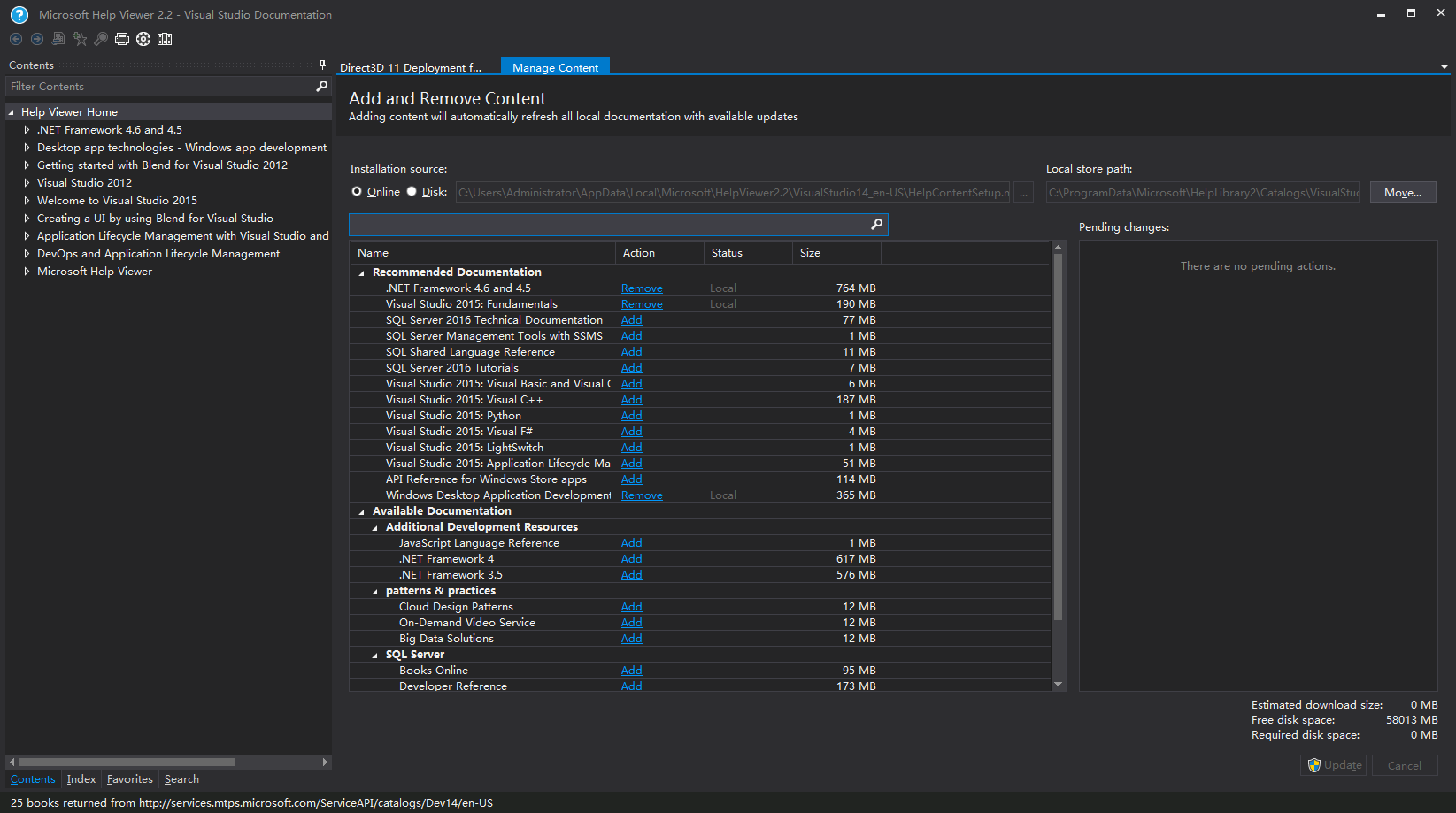Remove Visual Studio 2015: Fundamentals content
The width and height of the screenshot is (1456, 813).
642,304
